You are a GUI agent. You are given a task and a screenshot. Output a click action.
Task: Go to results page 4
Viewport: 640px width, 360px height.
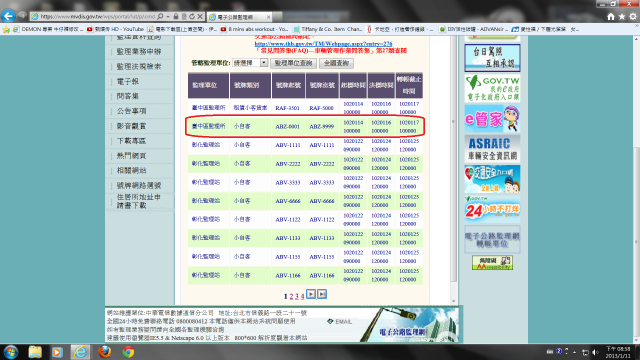coord(302,296)
